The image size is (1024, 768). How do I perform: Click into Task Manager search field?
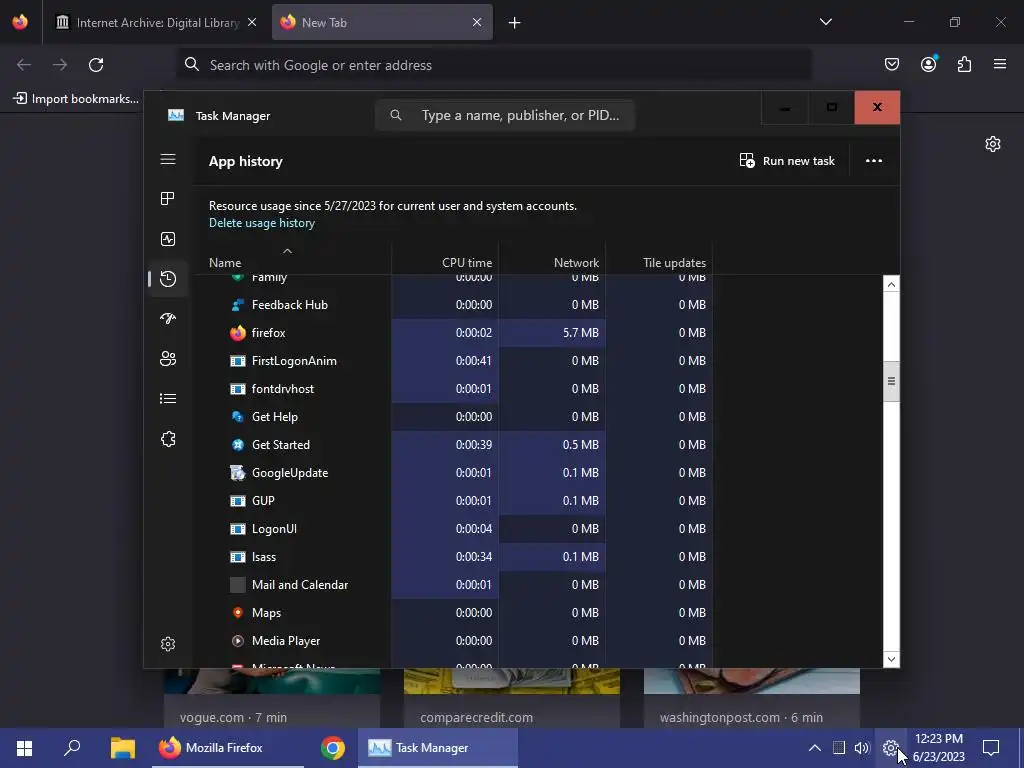[504, 115]
